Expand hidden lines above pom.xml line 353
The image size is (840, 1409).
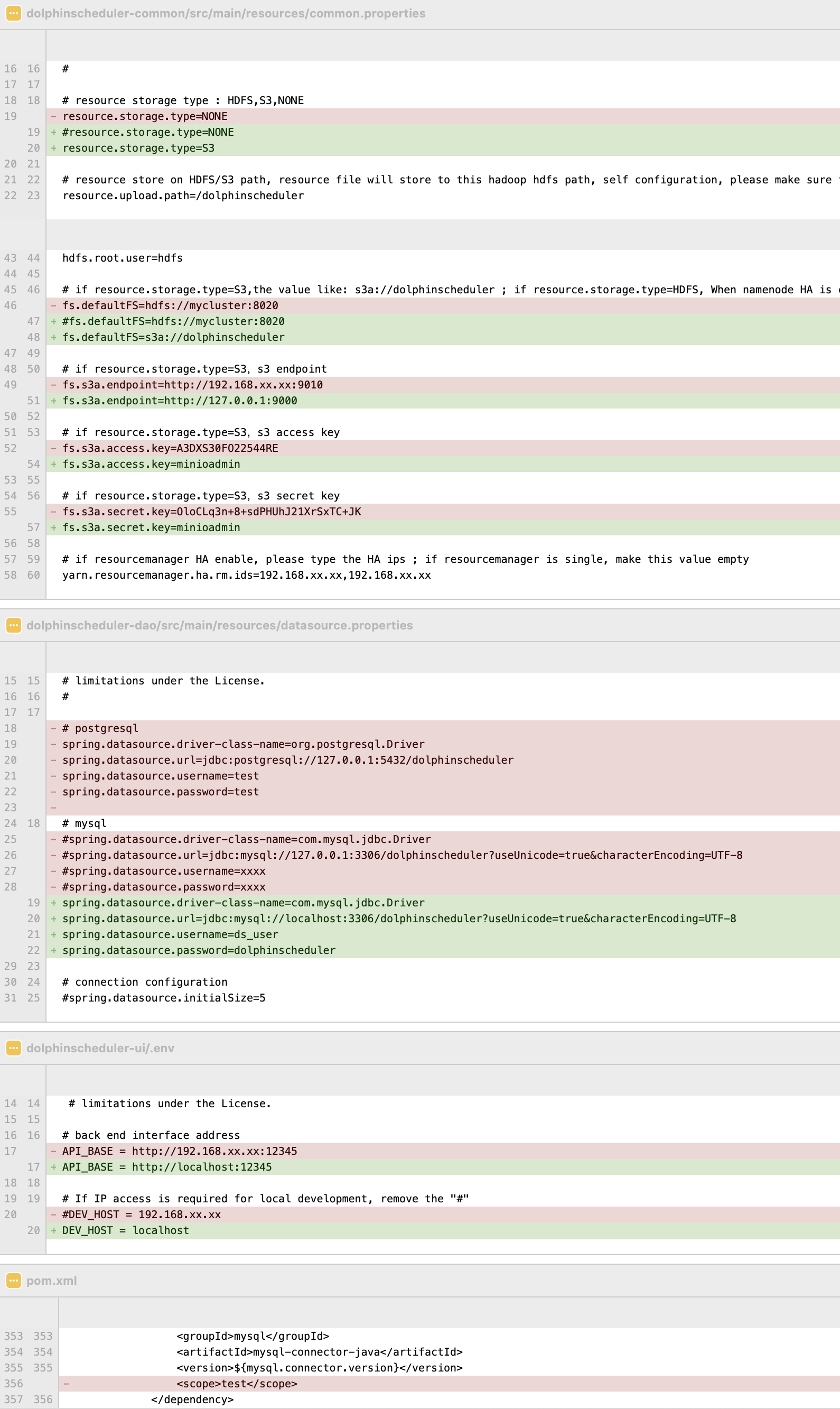420,1313
